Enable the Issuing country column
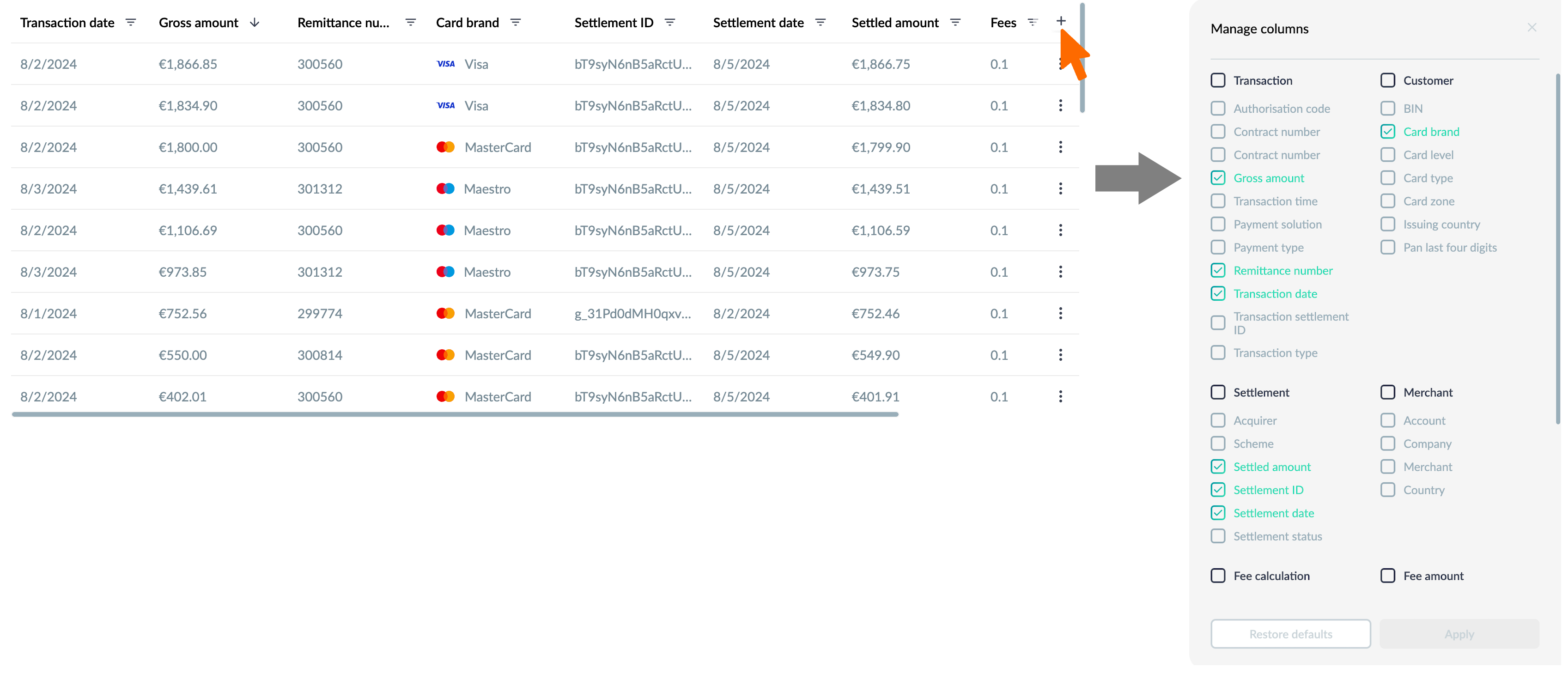1568x674 pixels. 1388,224
